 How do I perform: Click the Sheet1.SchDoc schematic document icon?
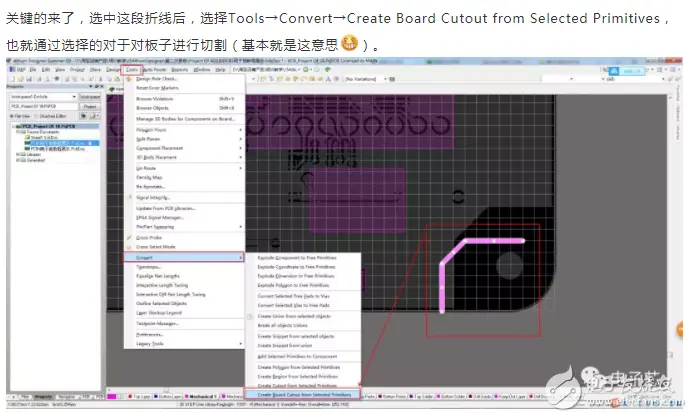tap(27, 138)
